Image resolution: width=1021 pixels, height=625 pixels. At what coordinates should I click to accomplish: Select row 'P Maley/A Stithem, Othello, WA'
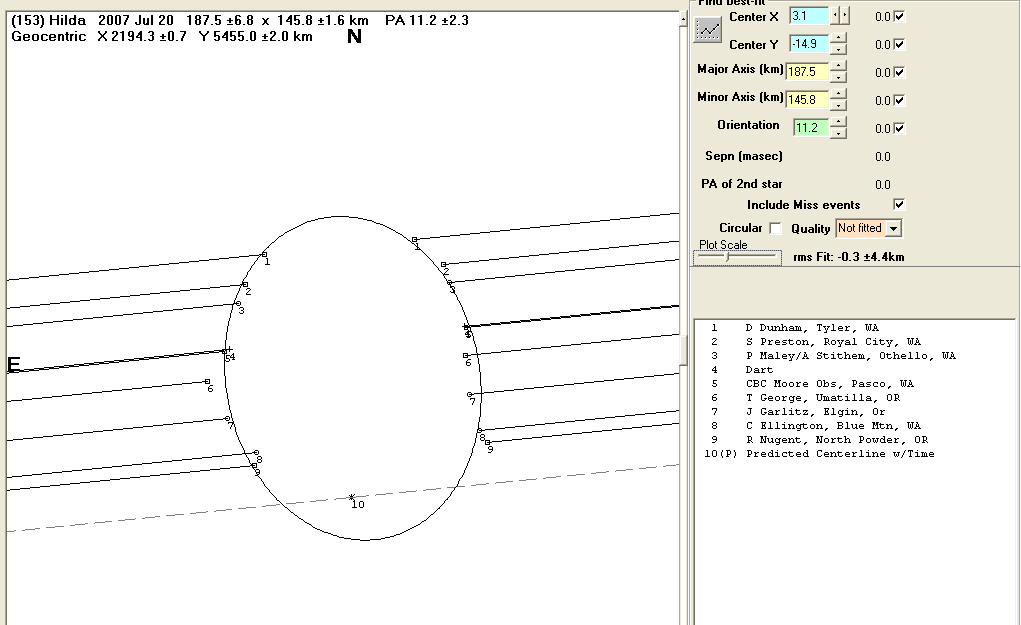833,356
